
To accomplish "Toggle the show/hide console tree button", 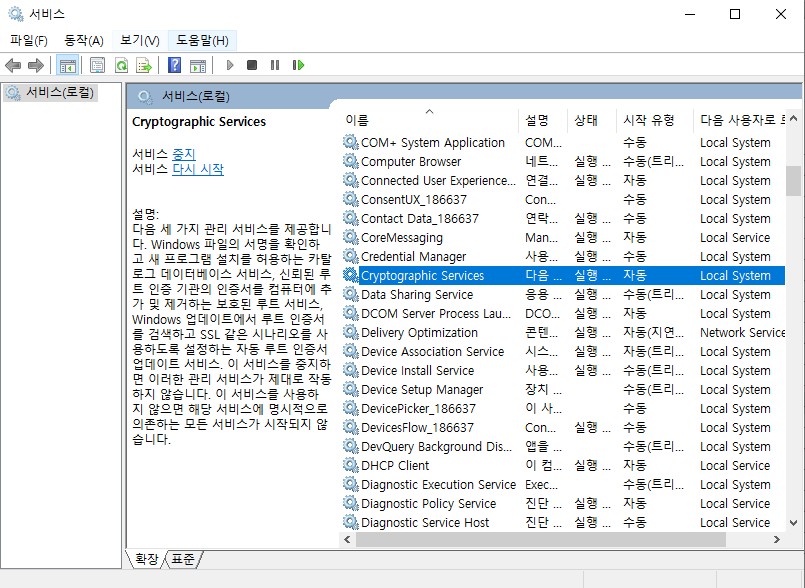I will click(68, 65).
